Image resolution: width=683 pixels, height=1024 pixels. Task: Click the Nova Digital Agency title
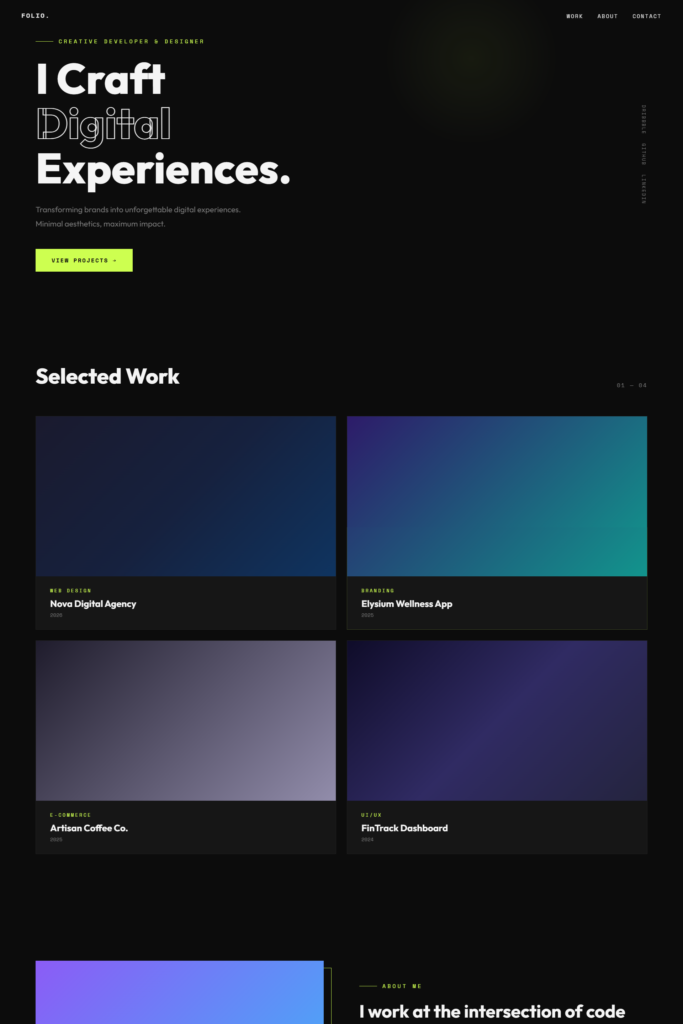click(93, 604)
